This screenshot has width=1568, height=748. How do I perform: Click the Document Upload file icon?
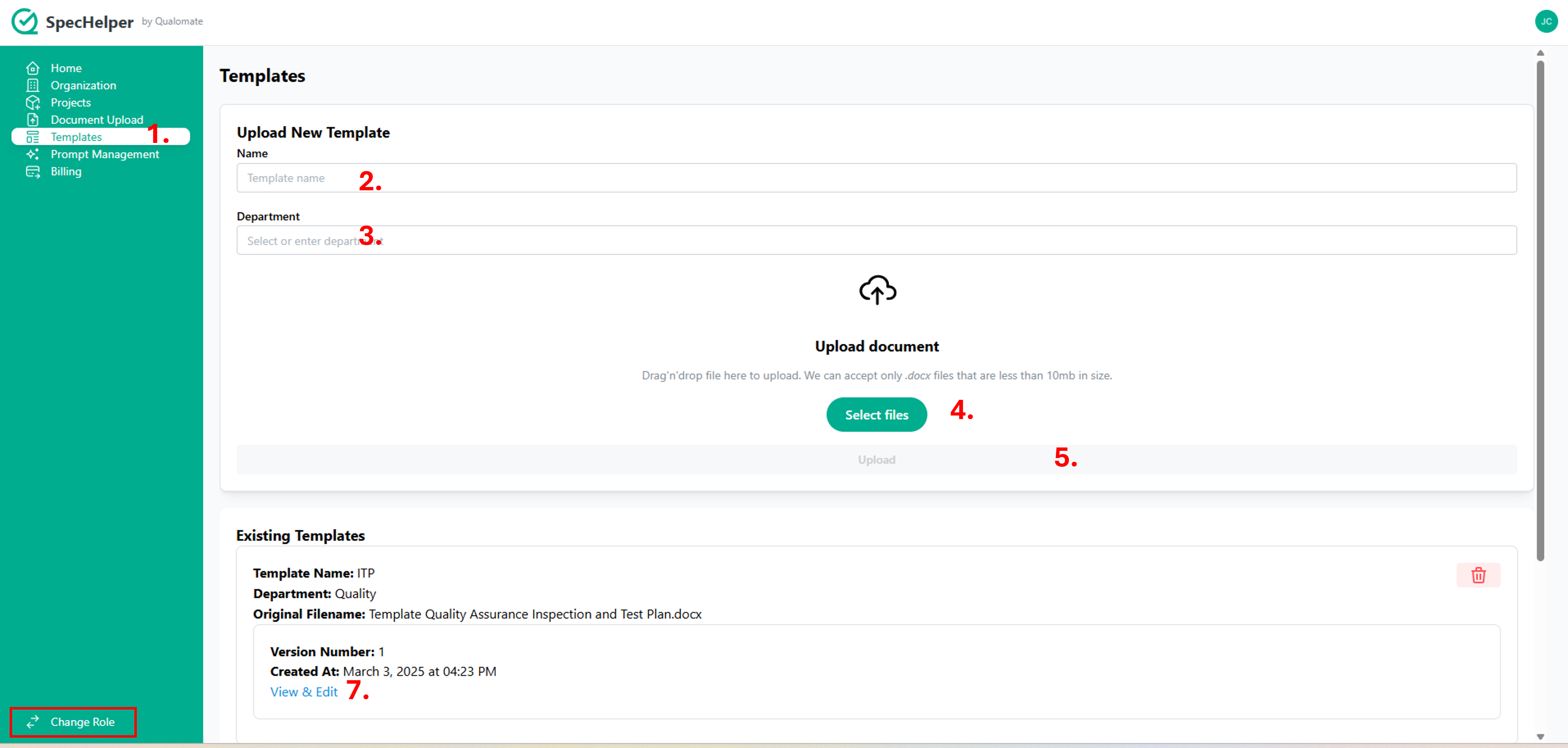(33, 120)
